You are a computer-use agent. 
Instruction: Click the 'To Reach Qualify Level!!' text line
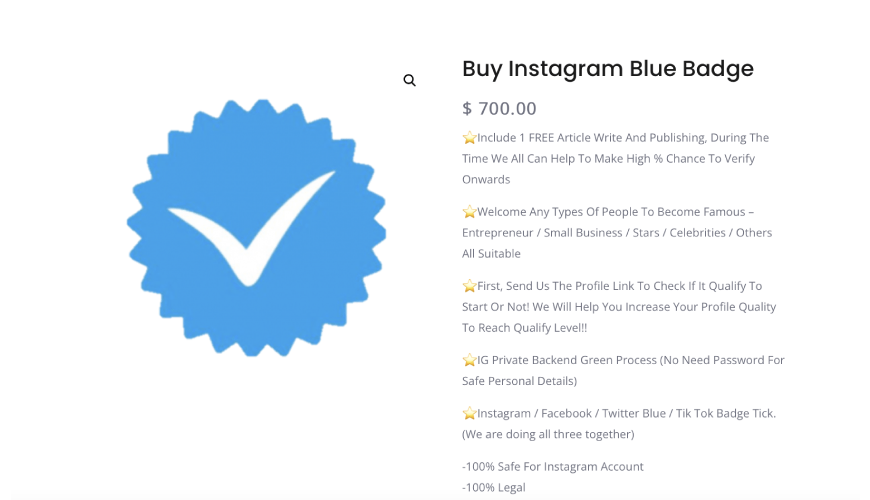point(525,328)
